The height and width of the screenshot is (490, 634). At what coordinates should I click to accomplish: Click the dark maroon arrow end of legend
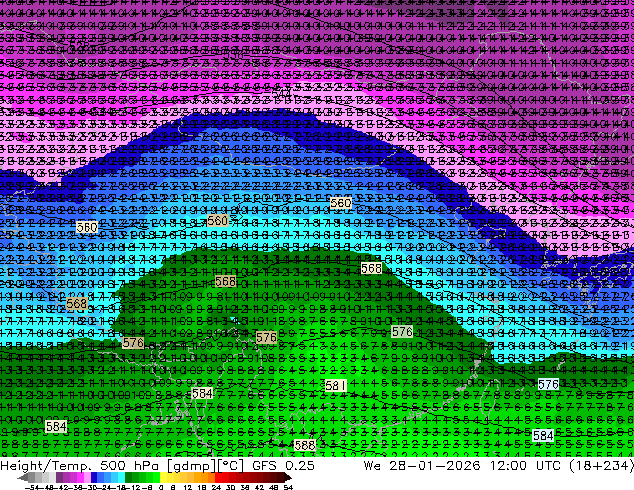coord(288,478)
